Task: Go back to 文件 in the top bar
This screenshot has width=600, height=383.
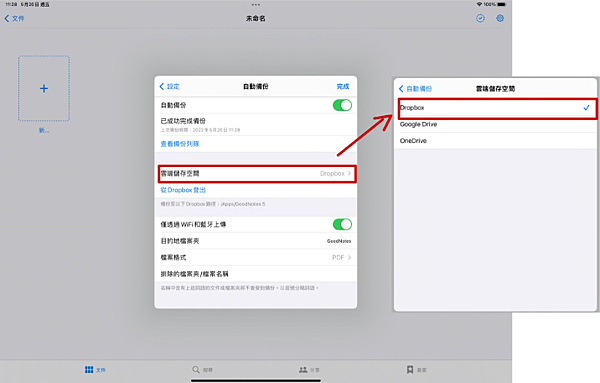Action: [x=14, y=18]
